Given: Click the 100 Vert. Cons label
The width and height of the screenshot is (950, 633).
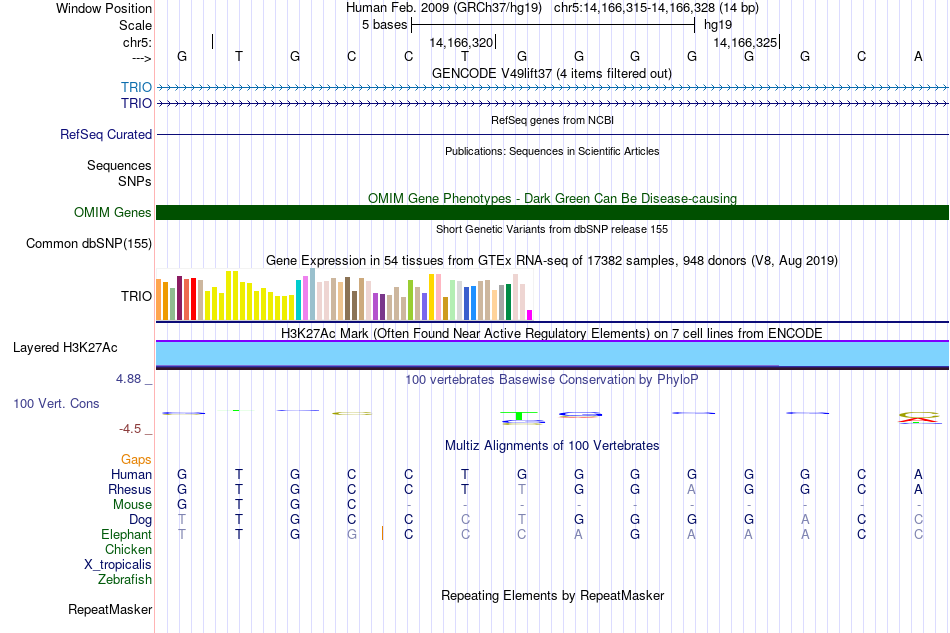Looking at the screenshot, I should tap(56, 403).
